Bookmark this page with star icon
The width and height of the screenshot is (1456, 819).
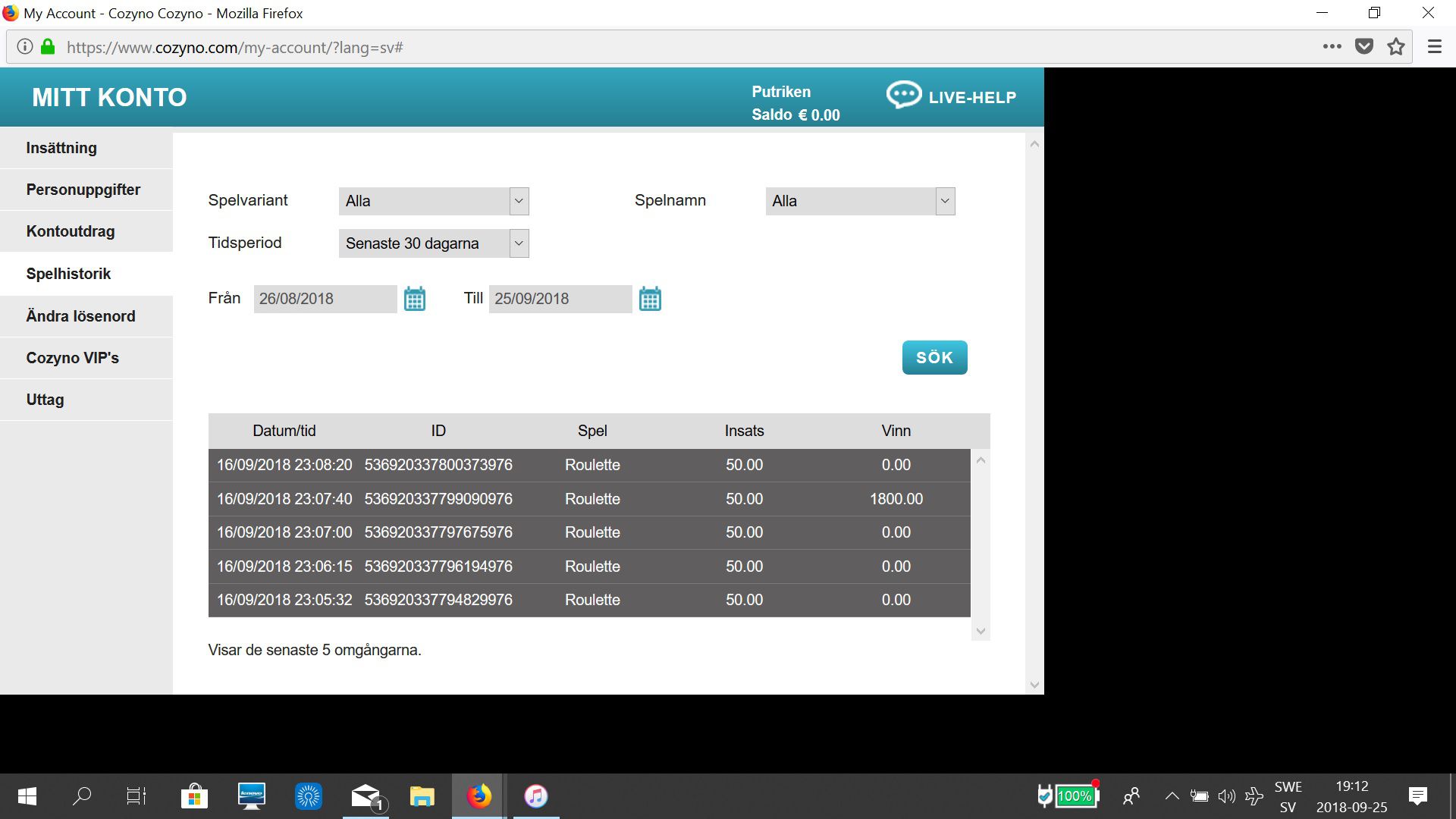1396,47
